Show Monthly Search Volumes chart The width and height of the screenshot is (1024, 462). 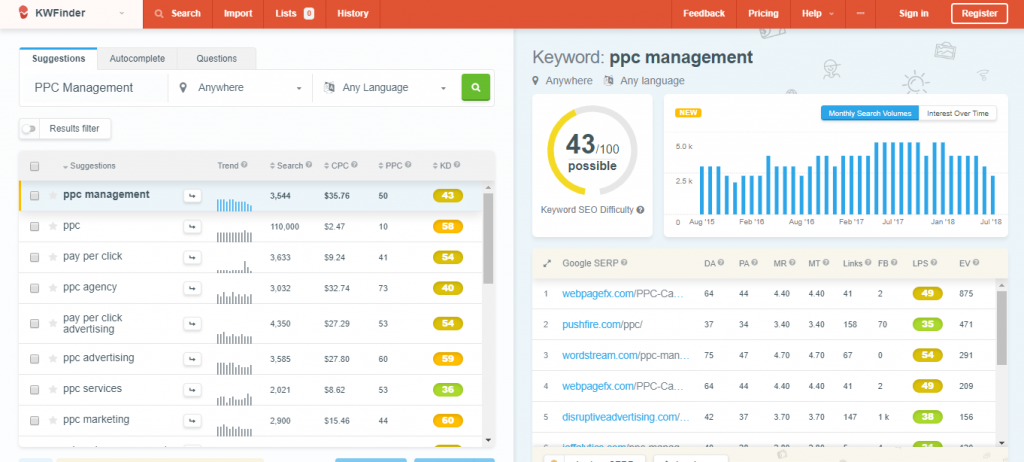(870, 113)
